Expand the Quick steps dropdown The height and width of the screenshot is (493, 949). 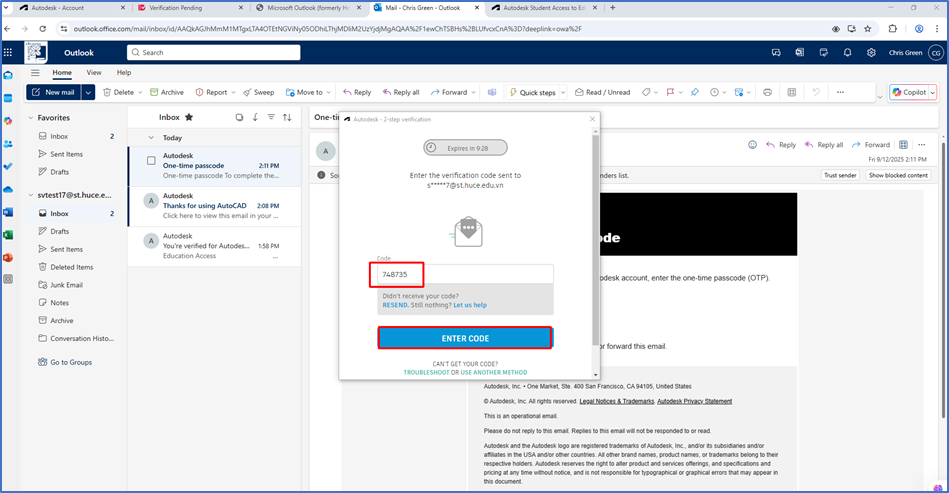[x=564, y=92]
